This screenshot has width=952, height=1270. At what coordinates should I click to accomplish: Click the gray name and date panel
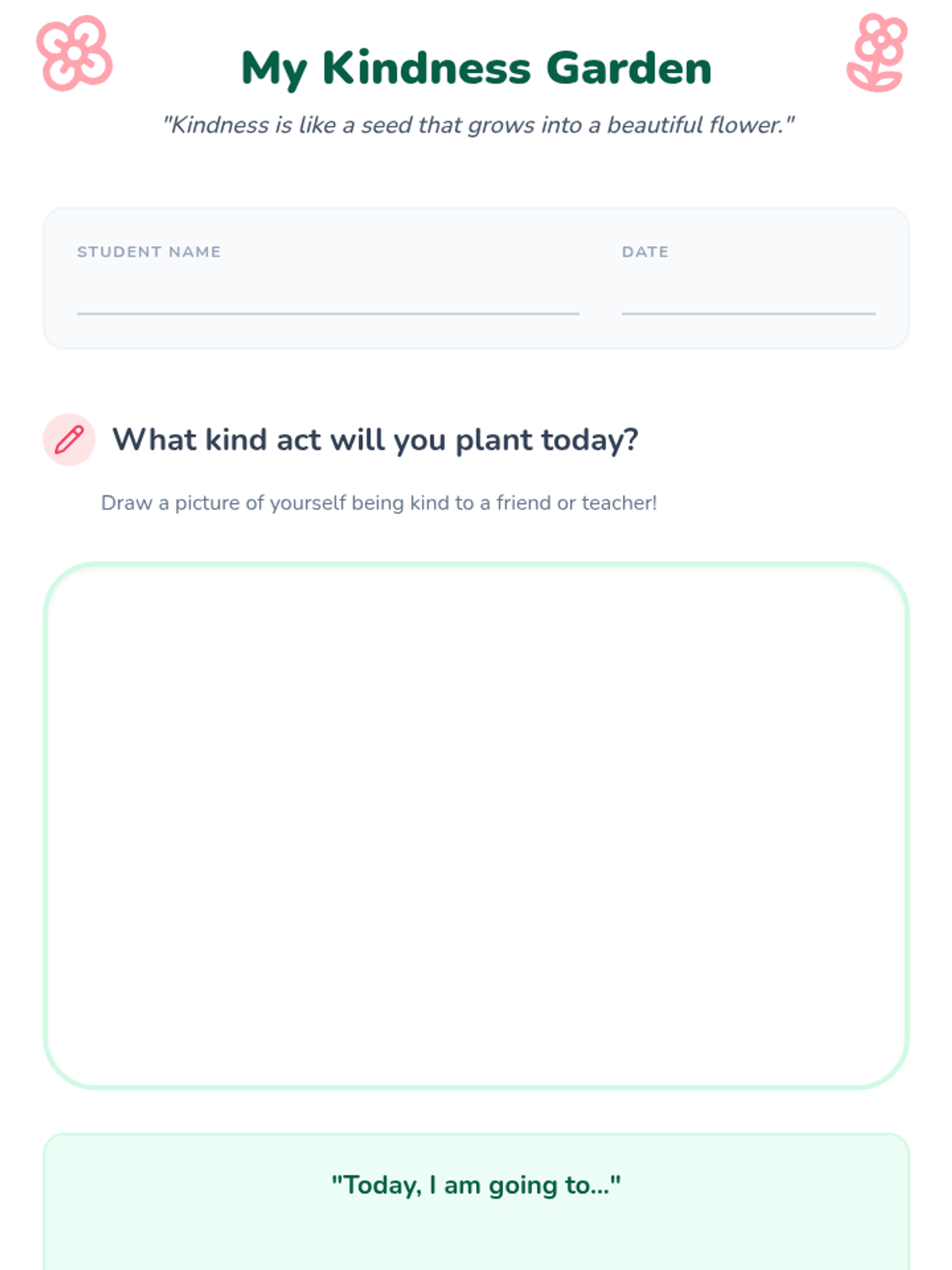click(476, 278)
